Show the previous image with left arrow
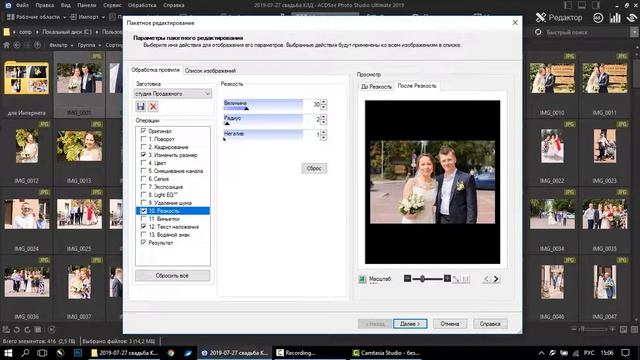Image resolution: width=640 pixels, height=360 pixels. pyautogui.click(x=486, y=279)
